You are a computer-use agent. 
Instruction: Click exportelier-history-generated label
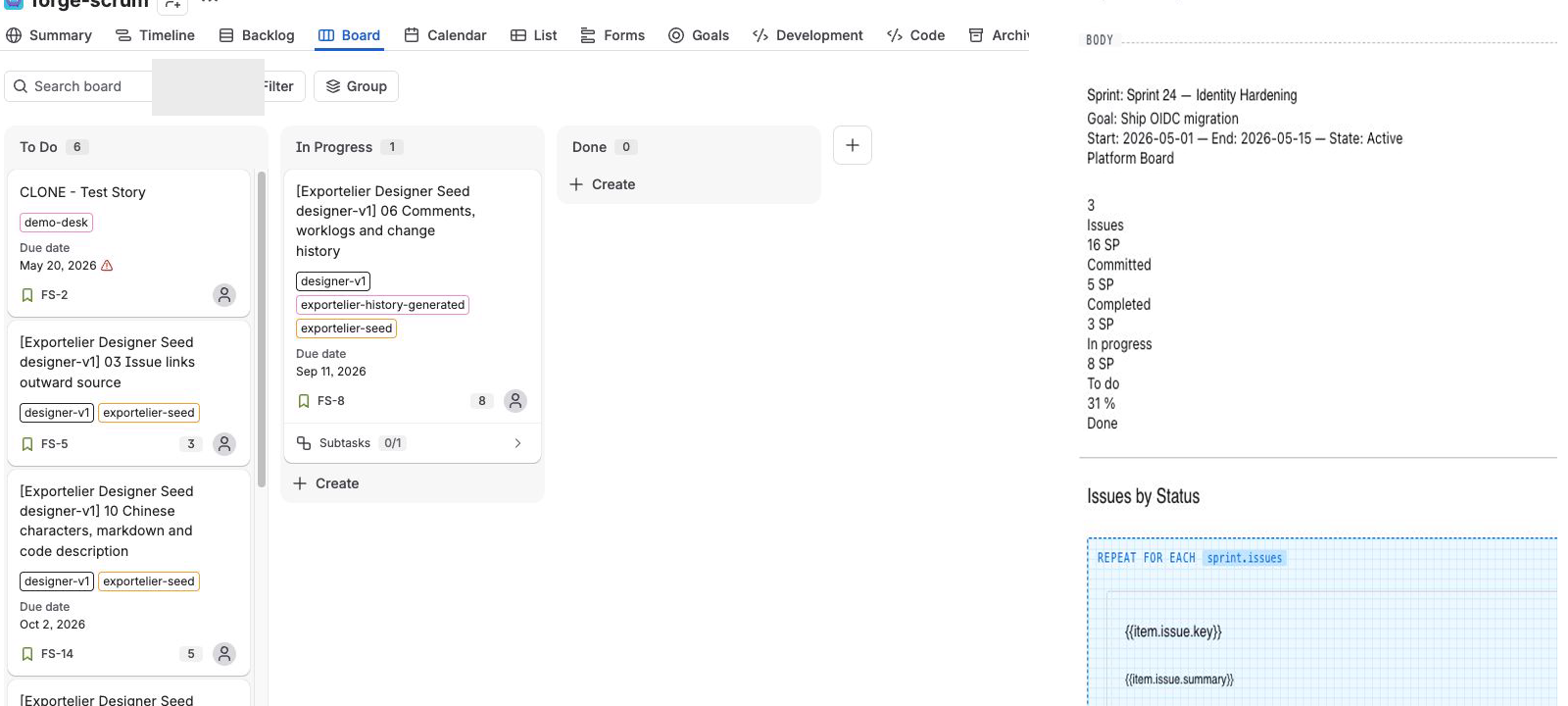[x=382, y=305]
